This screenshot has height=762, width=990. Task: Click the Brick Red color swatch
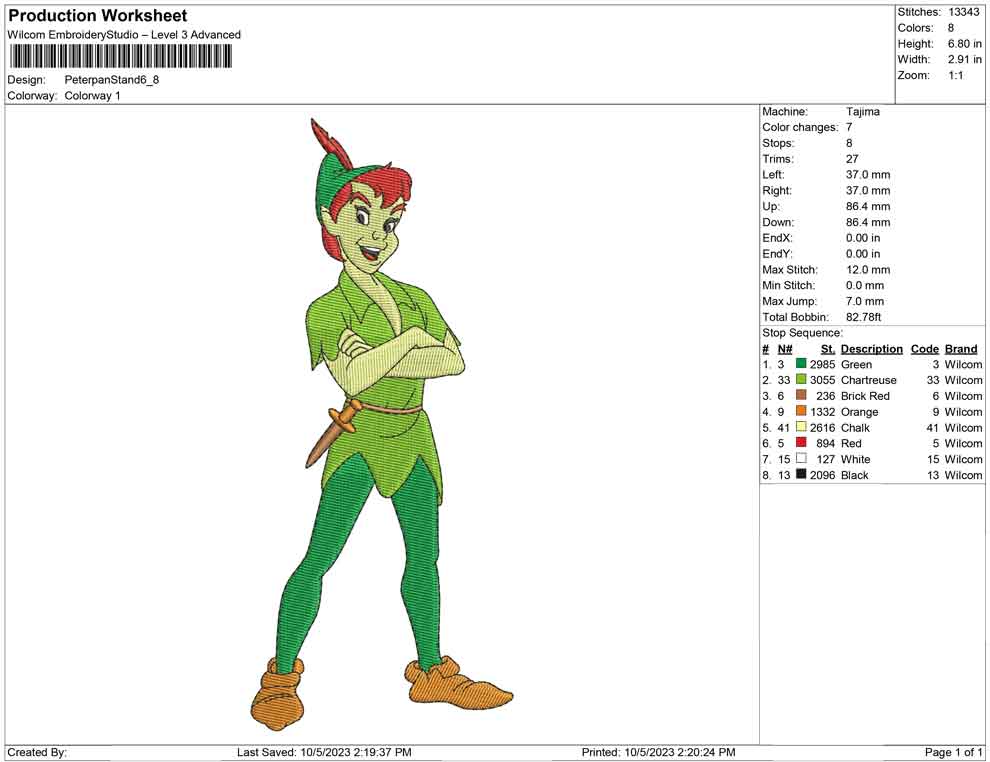801,395
